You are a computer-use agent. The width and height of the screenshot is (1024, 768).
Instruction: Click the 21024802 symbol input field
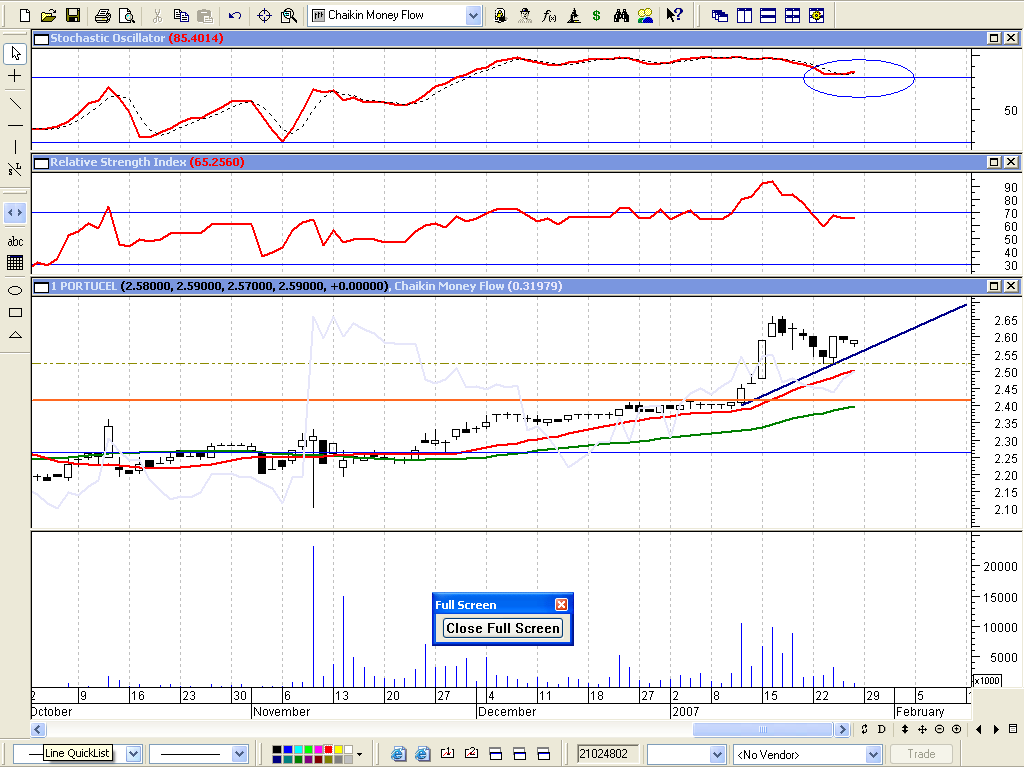point(608,754)
